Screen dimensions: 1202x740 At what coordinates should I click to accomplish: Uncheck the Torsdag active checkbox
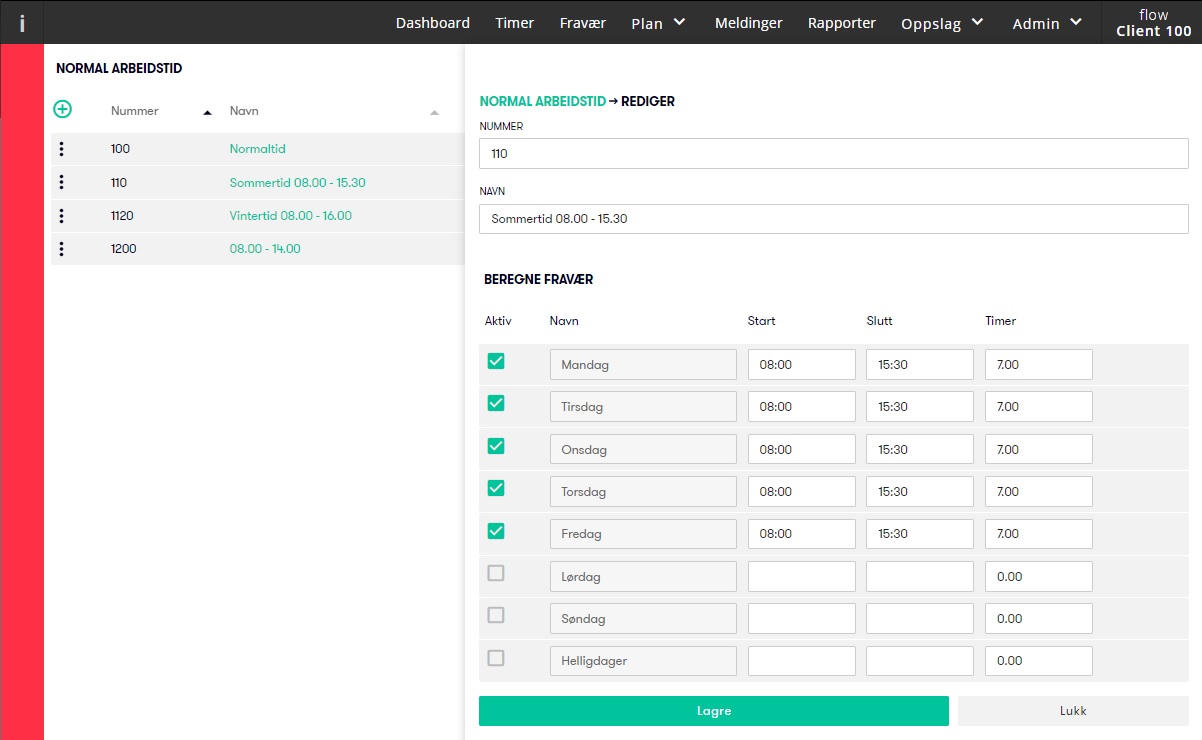tap(496, 488)
